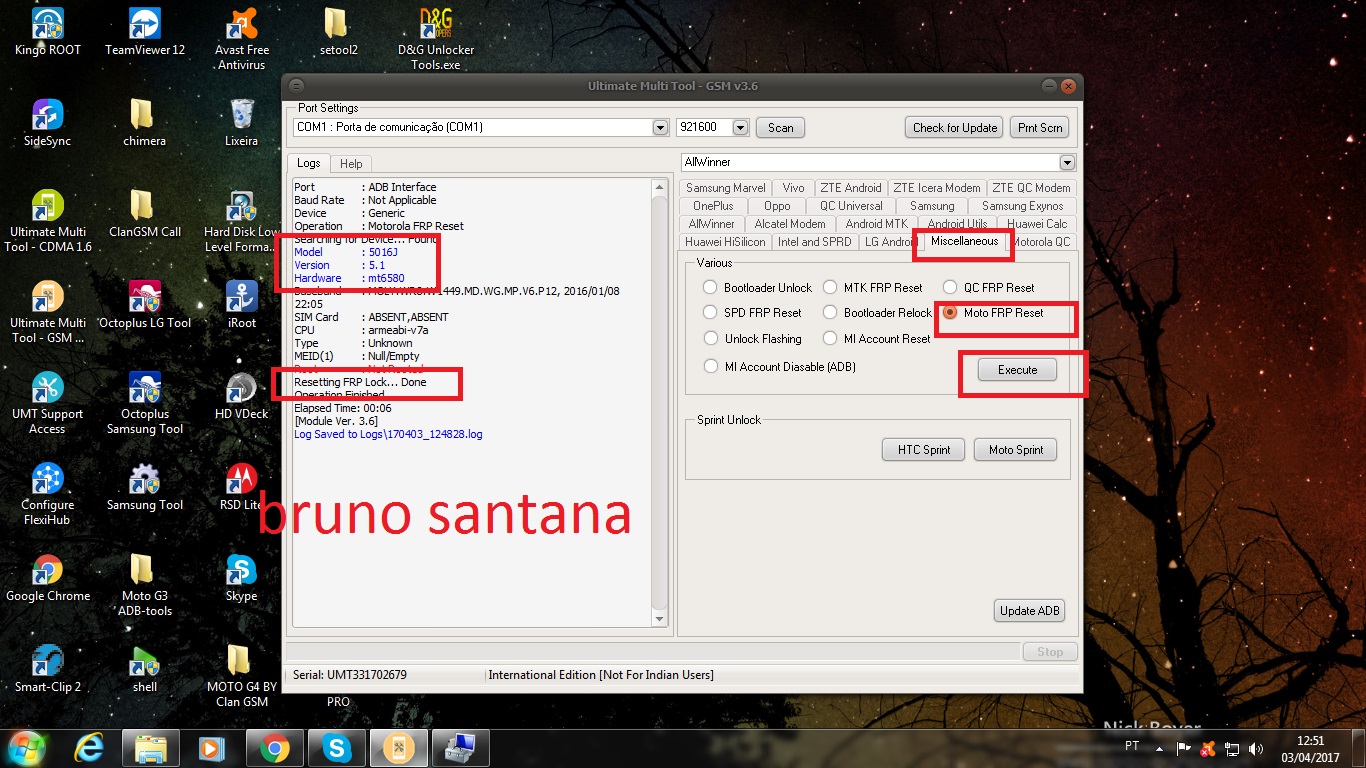The height and width of the screenshot is (768, 1366).
Task: Open the ClanGSM Call folder
Action: [x=145, y=214]
